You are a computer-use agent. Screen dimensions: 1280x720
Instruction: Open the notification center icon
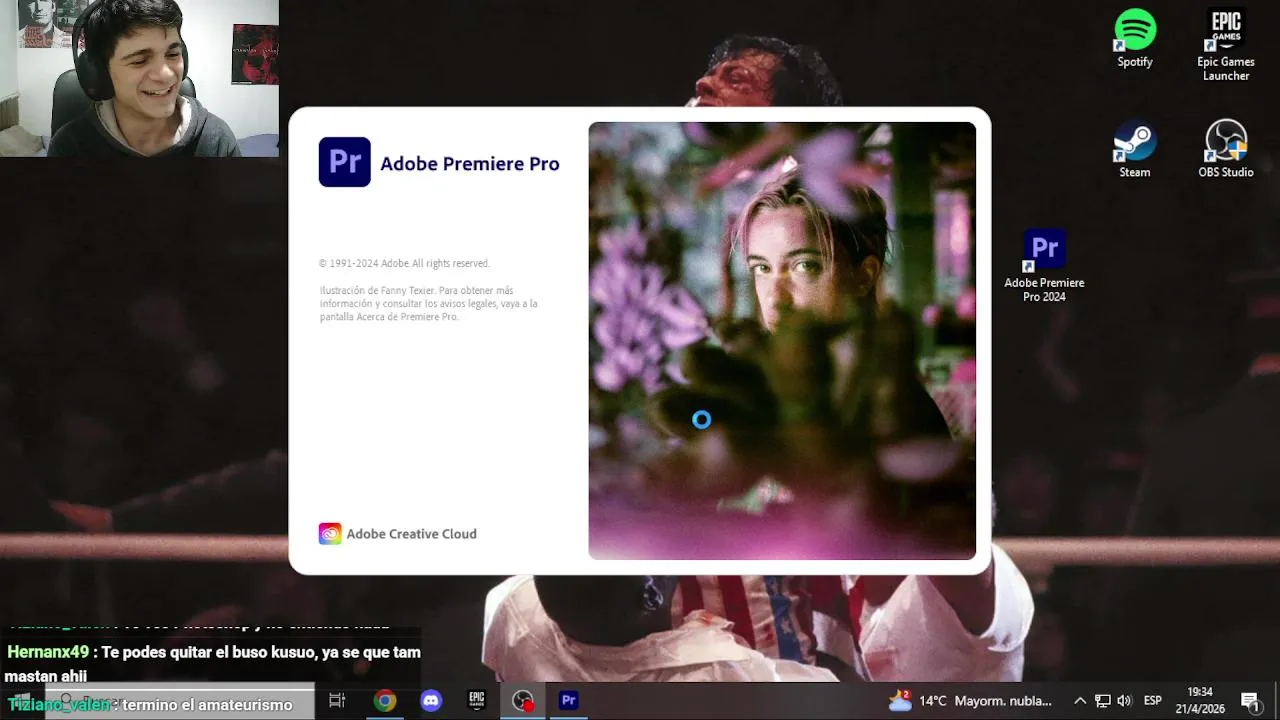(x=1250, y=701)
